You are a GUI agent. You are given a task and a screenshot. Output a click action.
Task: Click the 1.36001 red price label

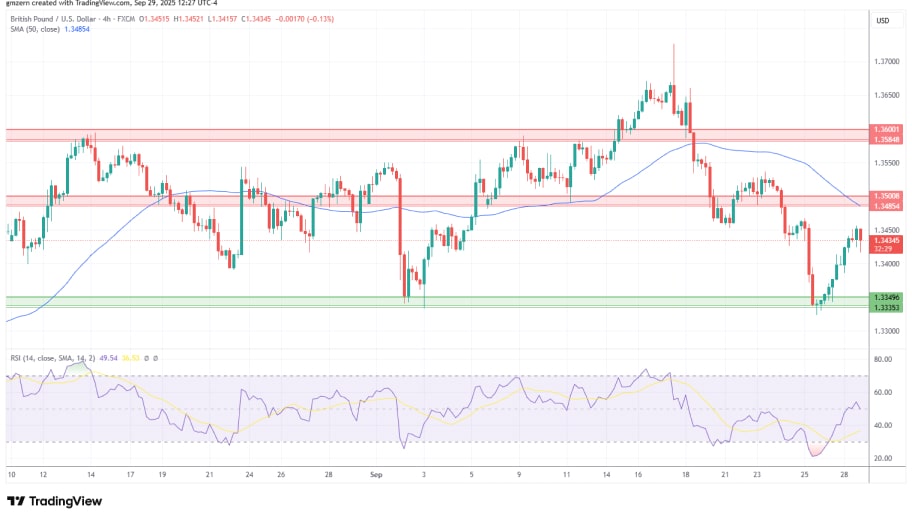886,129
